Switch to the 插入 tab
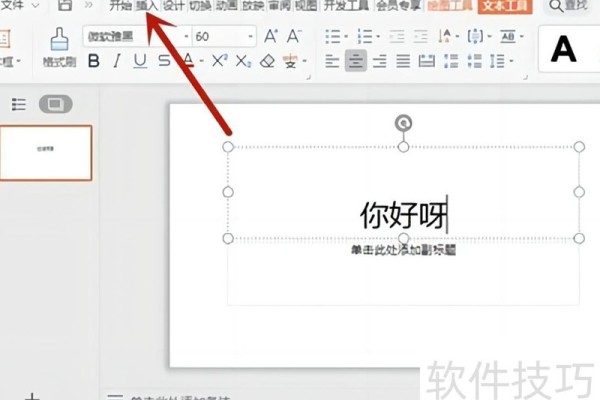This screenshot has height=400, width=600. click(147, 5)
